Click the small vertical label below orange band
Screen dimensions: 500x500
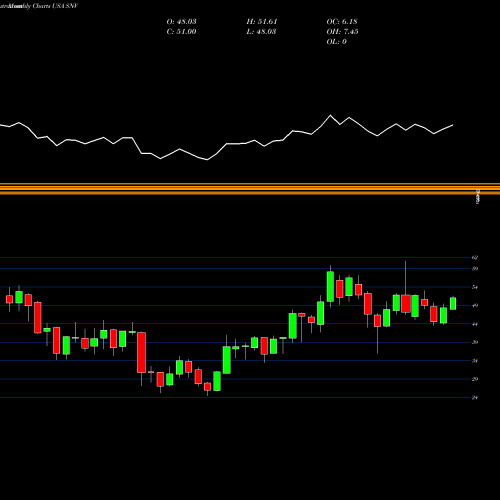click(477, 197)
